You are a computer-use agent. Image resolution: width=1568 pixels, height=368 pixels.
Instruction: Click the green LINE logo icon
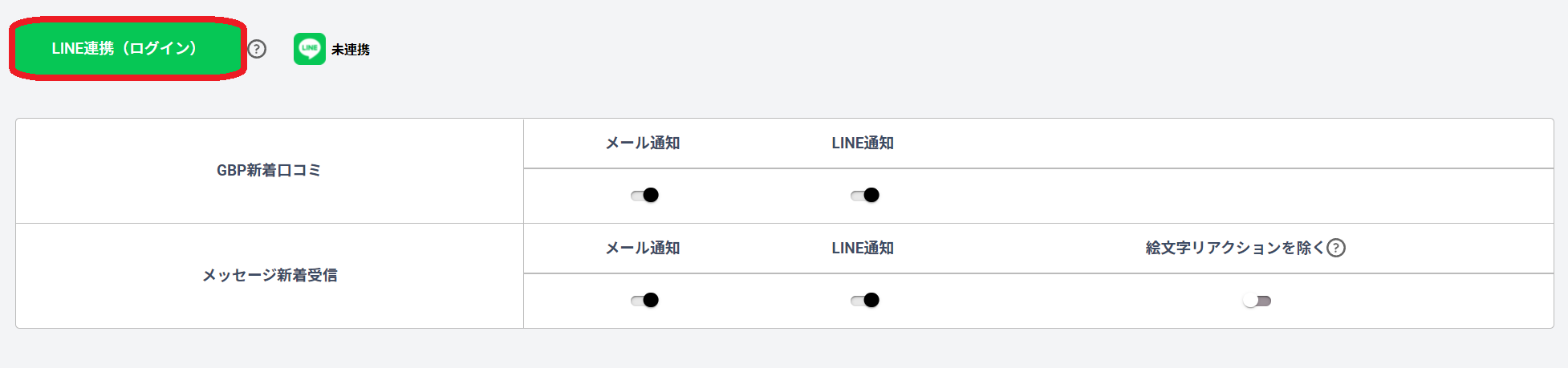point(310,49)
